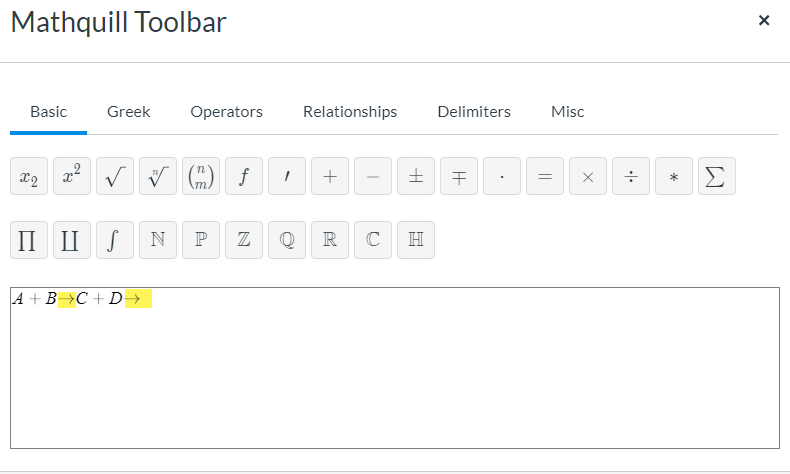Insert the plus-minus symbol
This screenshot has width=790, height=474.
coord(415,177)
